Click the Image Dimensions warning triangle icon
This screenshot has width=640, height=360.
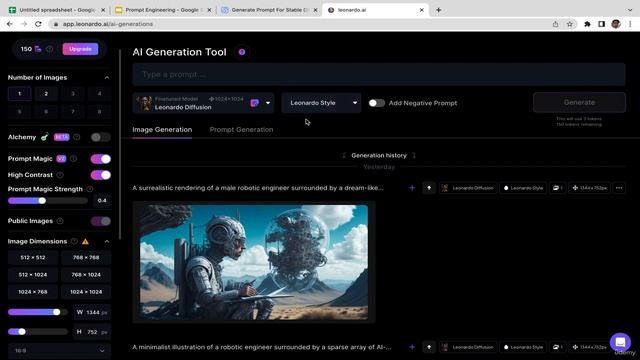(x=85, y=241)
